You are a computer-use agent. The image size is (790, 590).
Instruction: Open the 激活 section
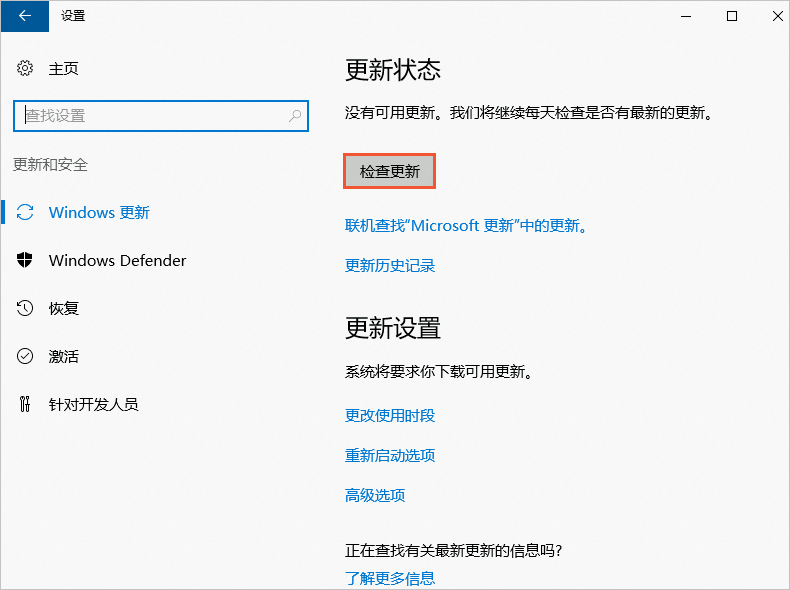[63, 357]
